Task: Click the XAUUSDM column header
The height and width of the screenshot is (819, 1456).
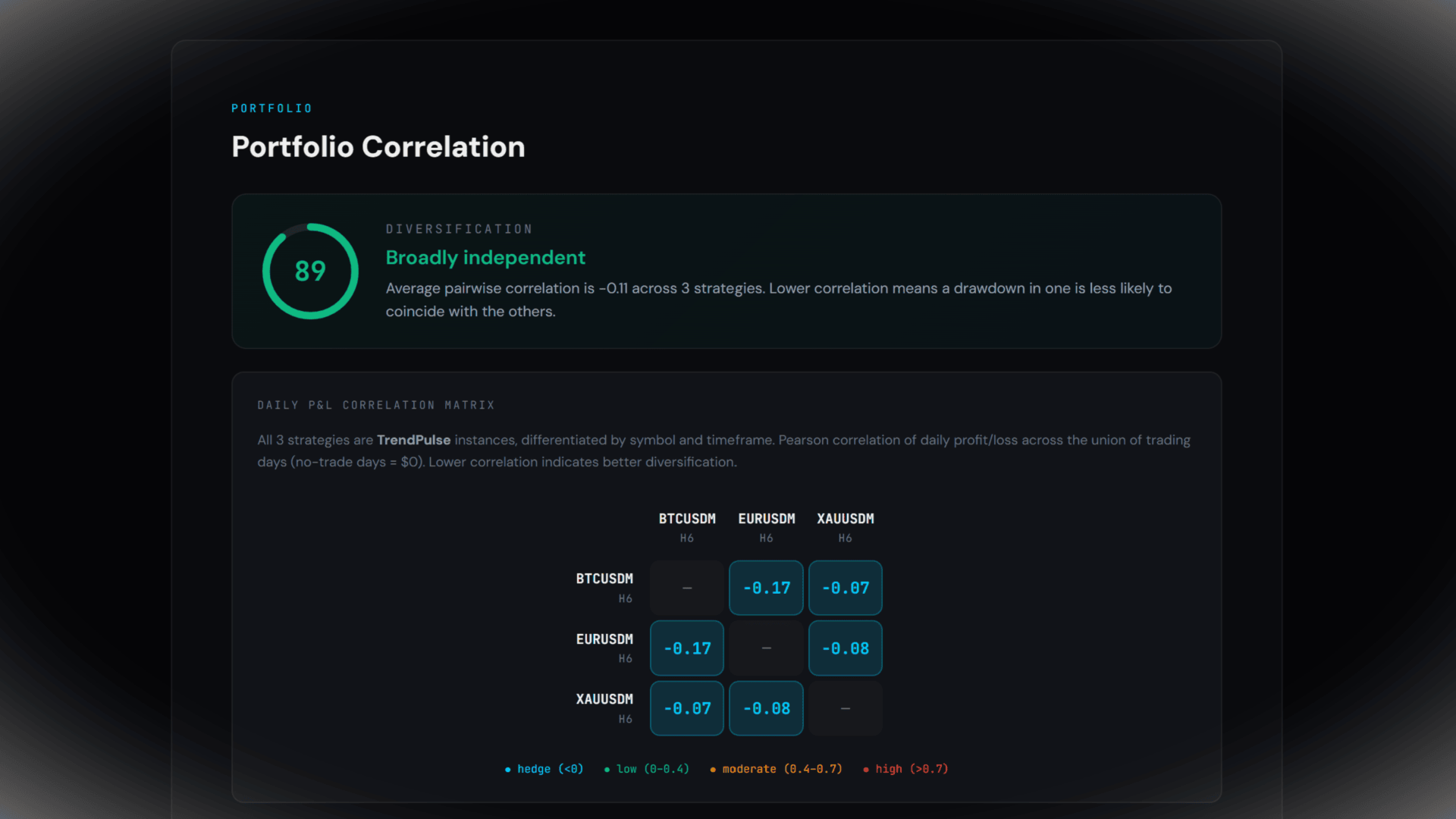Action: [846, 527]
